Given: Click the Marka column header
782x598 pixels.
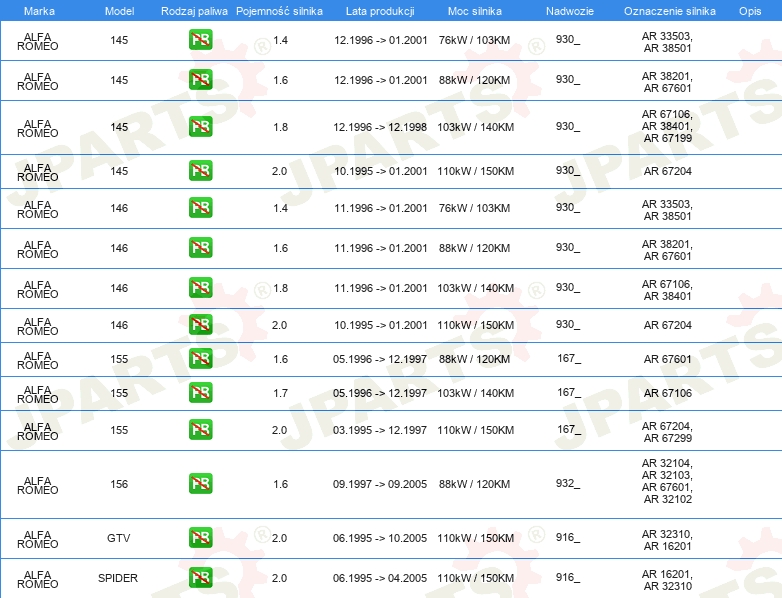Looking at the screenshot, I should 39,11.
